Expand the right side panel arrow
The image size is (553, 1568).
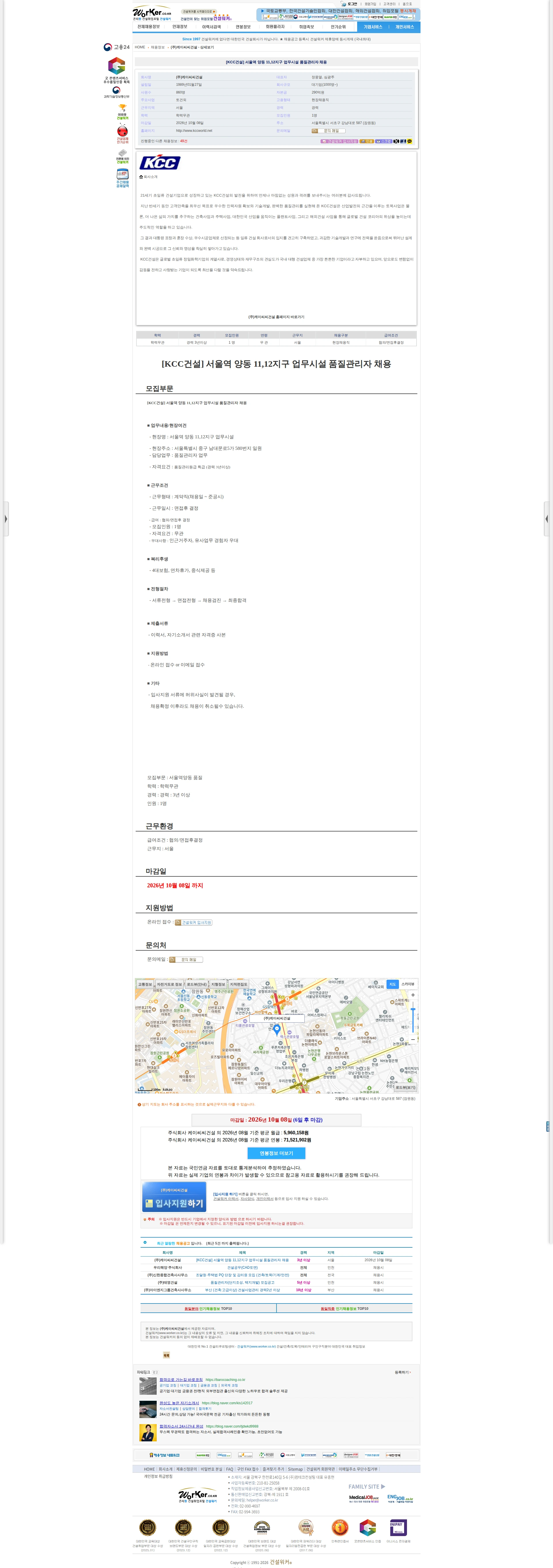click(547, 519)
